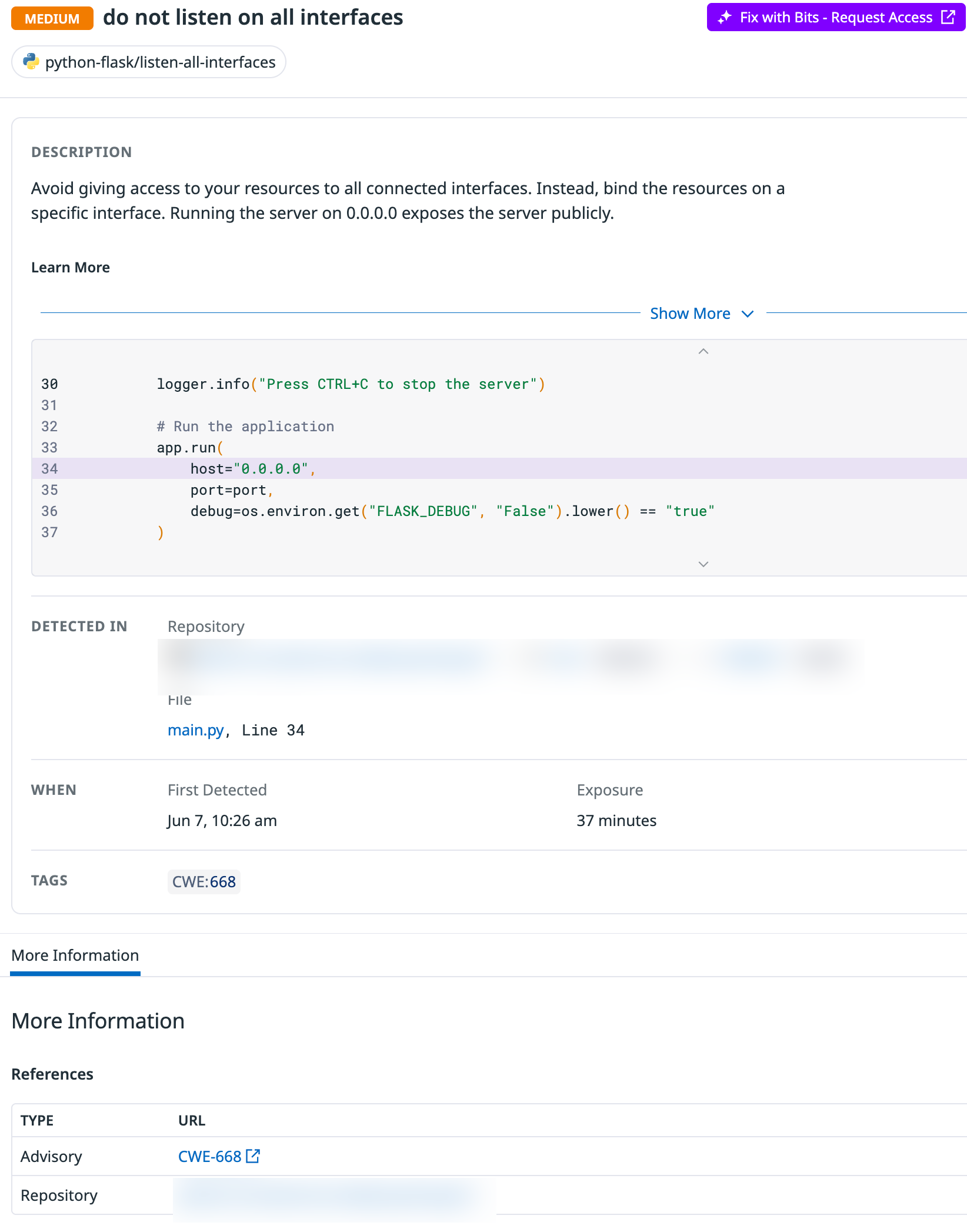Screen dimensions: 967x1232
Task: Click the Repository type cell in References
Action: click(x=59, y=1196)
